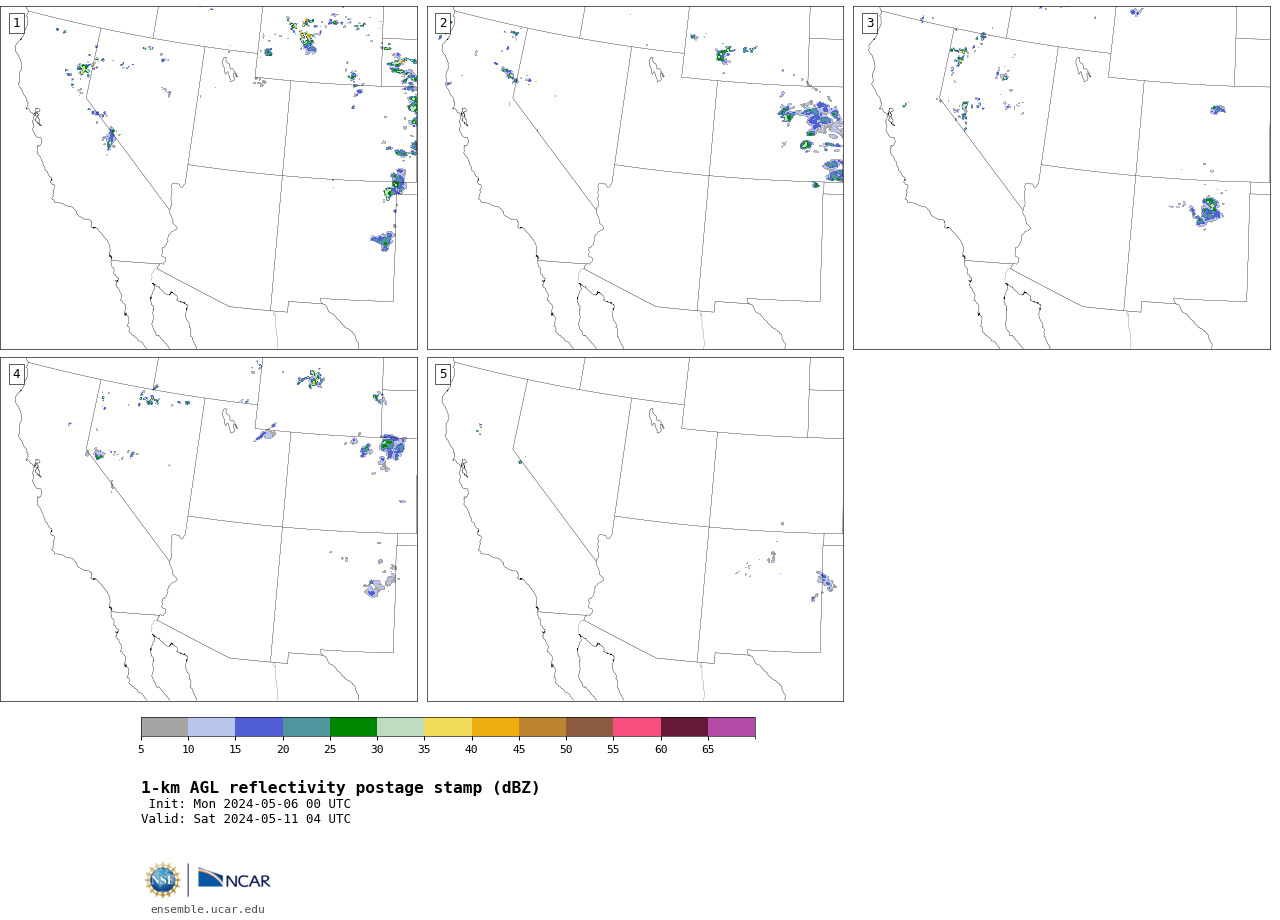Click the colorbar tick label 25
Image resolution: width=1280 pixels, height=920 pixels.
pyautogui.click(x=330, y=749)
